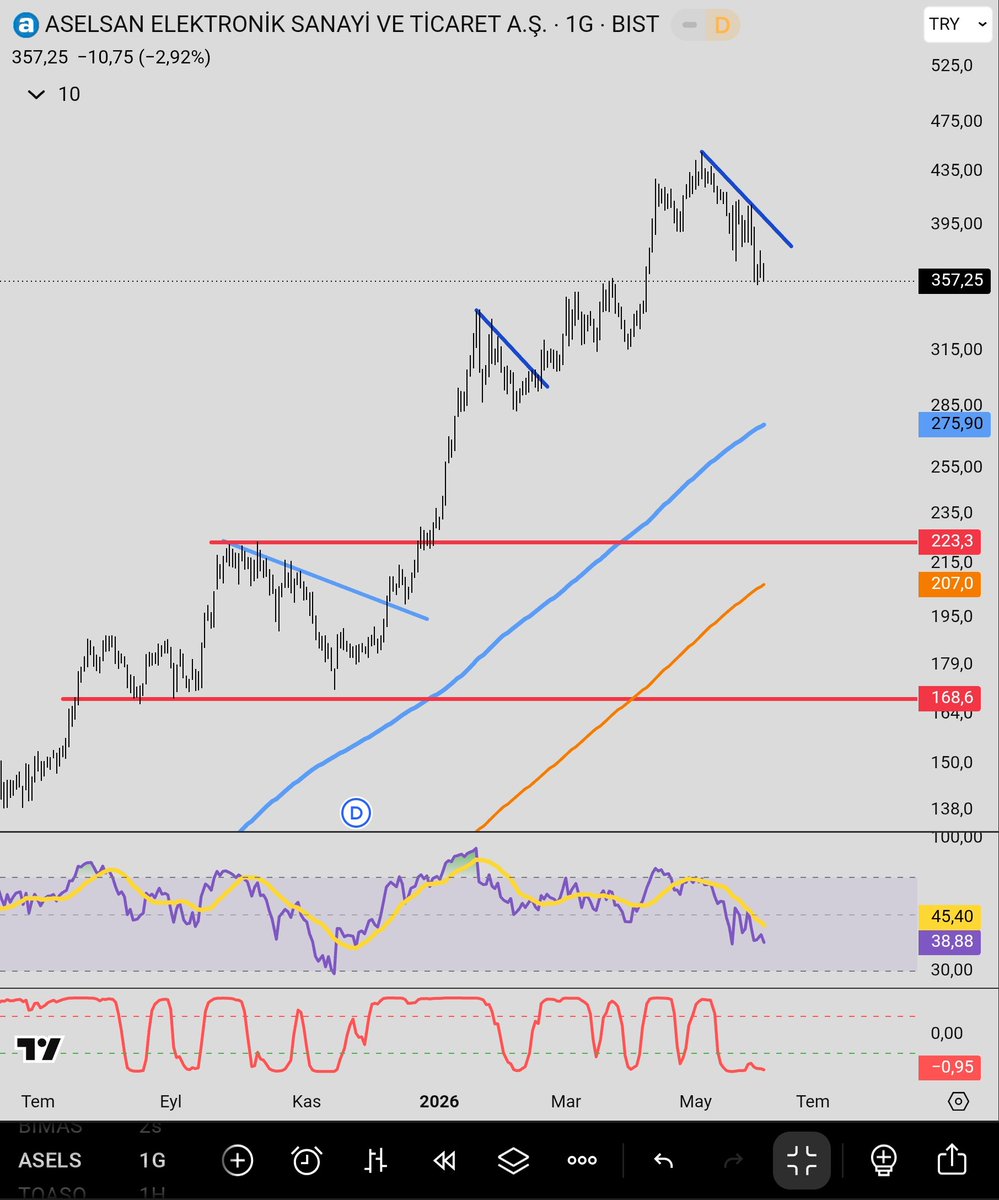The height and width of the screenshot is (1200, 999).
Task: Select ASELS ticker in the bottom bar
Action: pos(50,1160)
